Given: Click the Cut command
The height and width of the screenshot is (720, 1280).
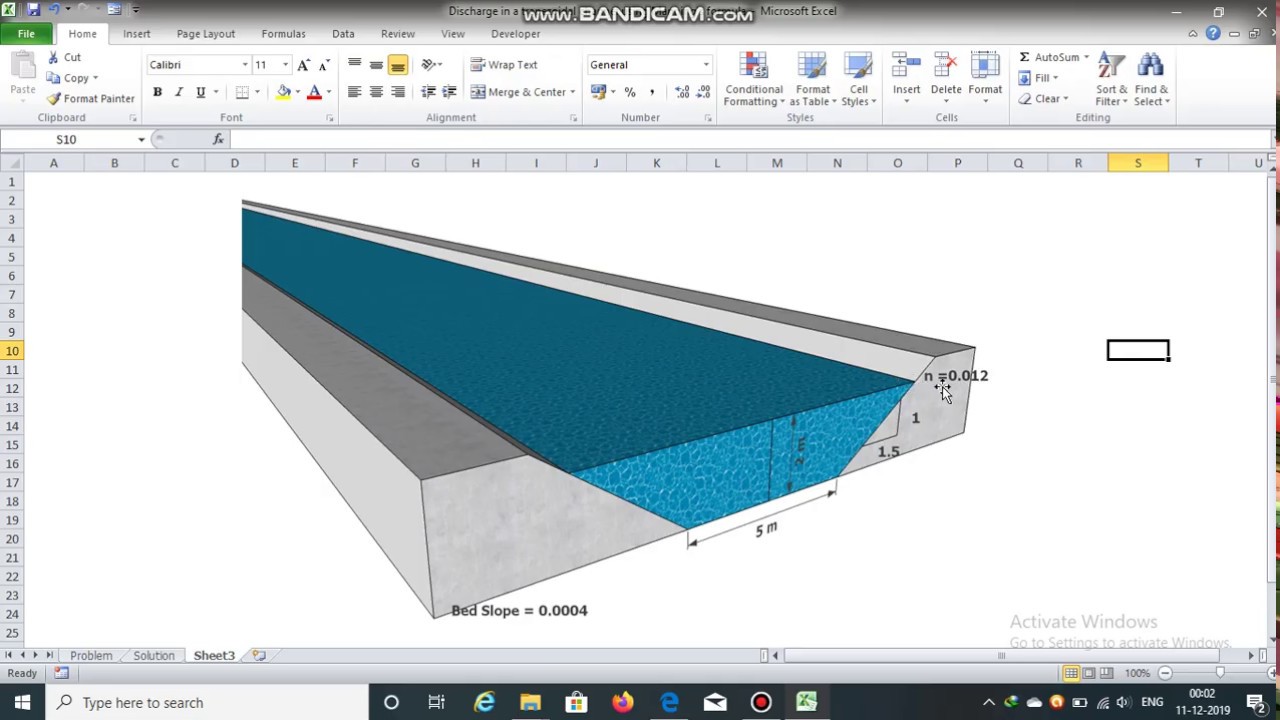Looking at the screenshot, I should tap(64, 57).
